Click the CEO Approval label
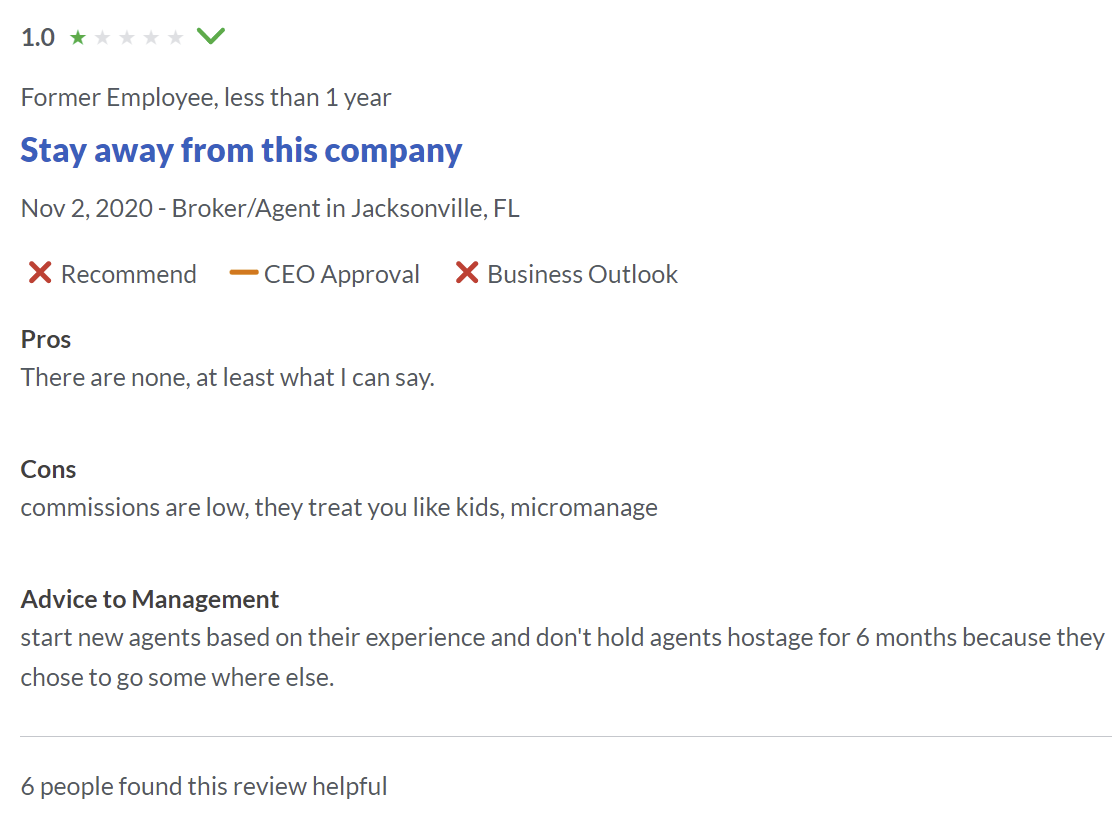This screenshot has width=1112, height=823. [x=341, y=274]
